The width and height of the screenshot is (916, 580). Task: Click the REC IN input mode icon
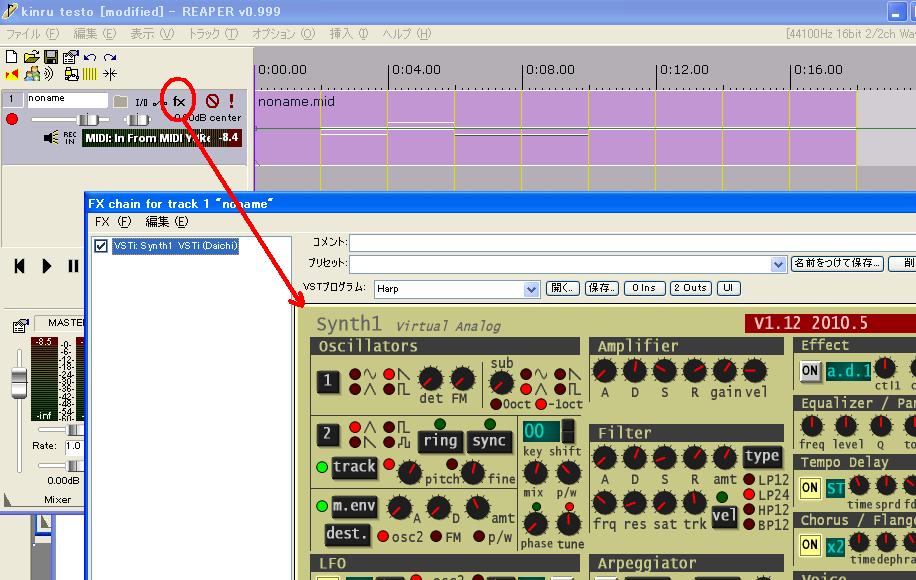(x=70, y=138)
